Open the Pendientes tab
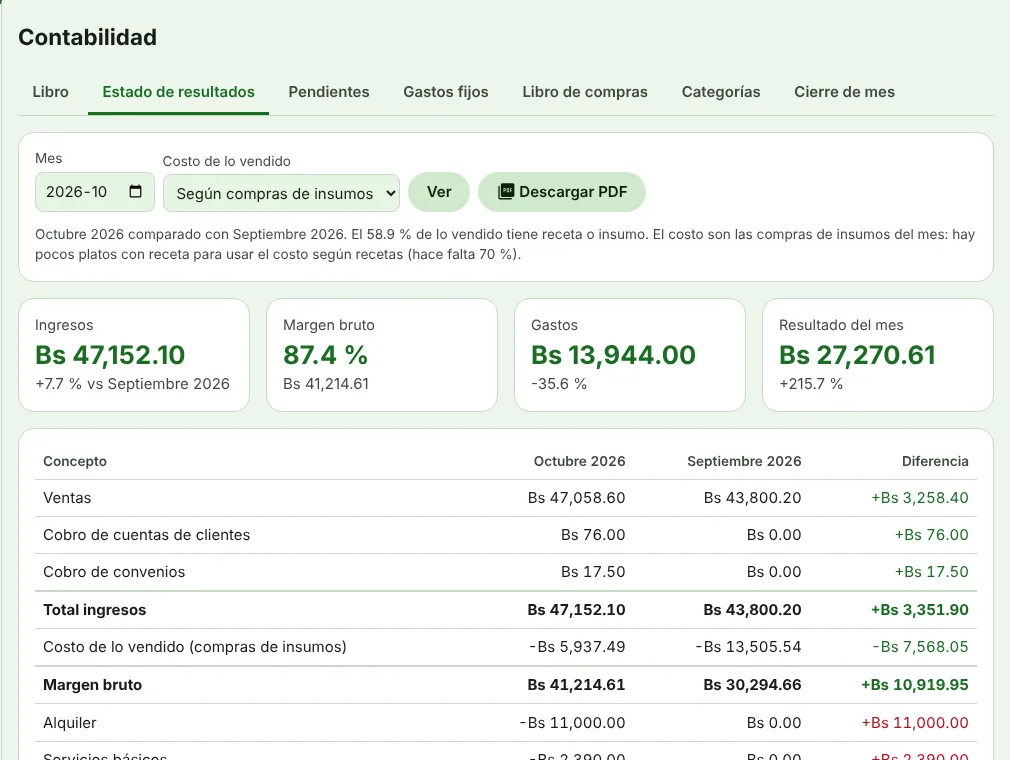This screenshot has width=1010, height=760. click(329, 92)
